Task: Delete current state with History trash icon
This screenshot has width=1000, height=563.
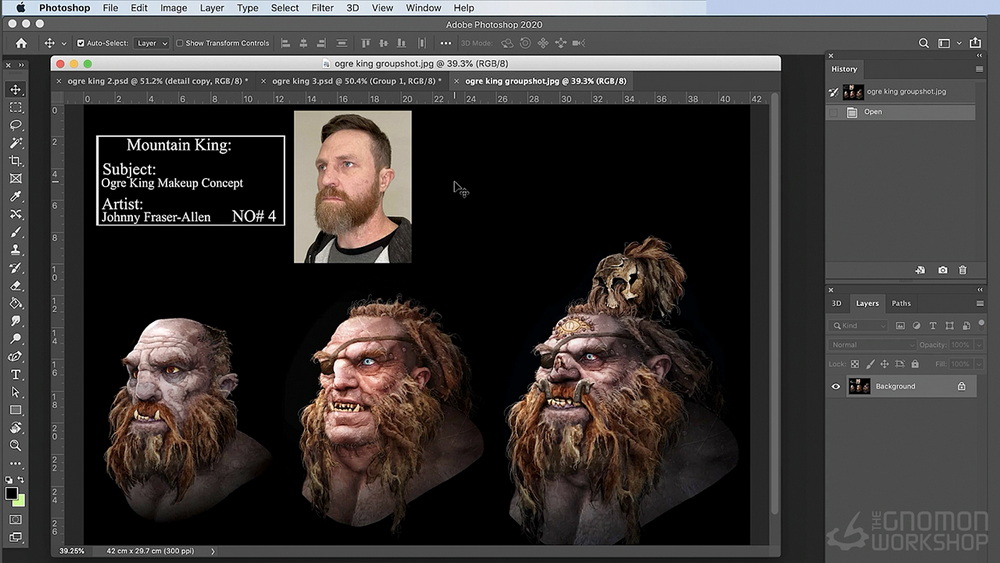Action: 962,270
